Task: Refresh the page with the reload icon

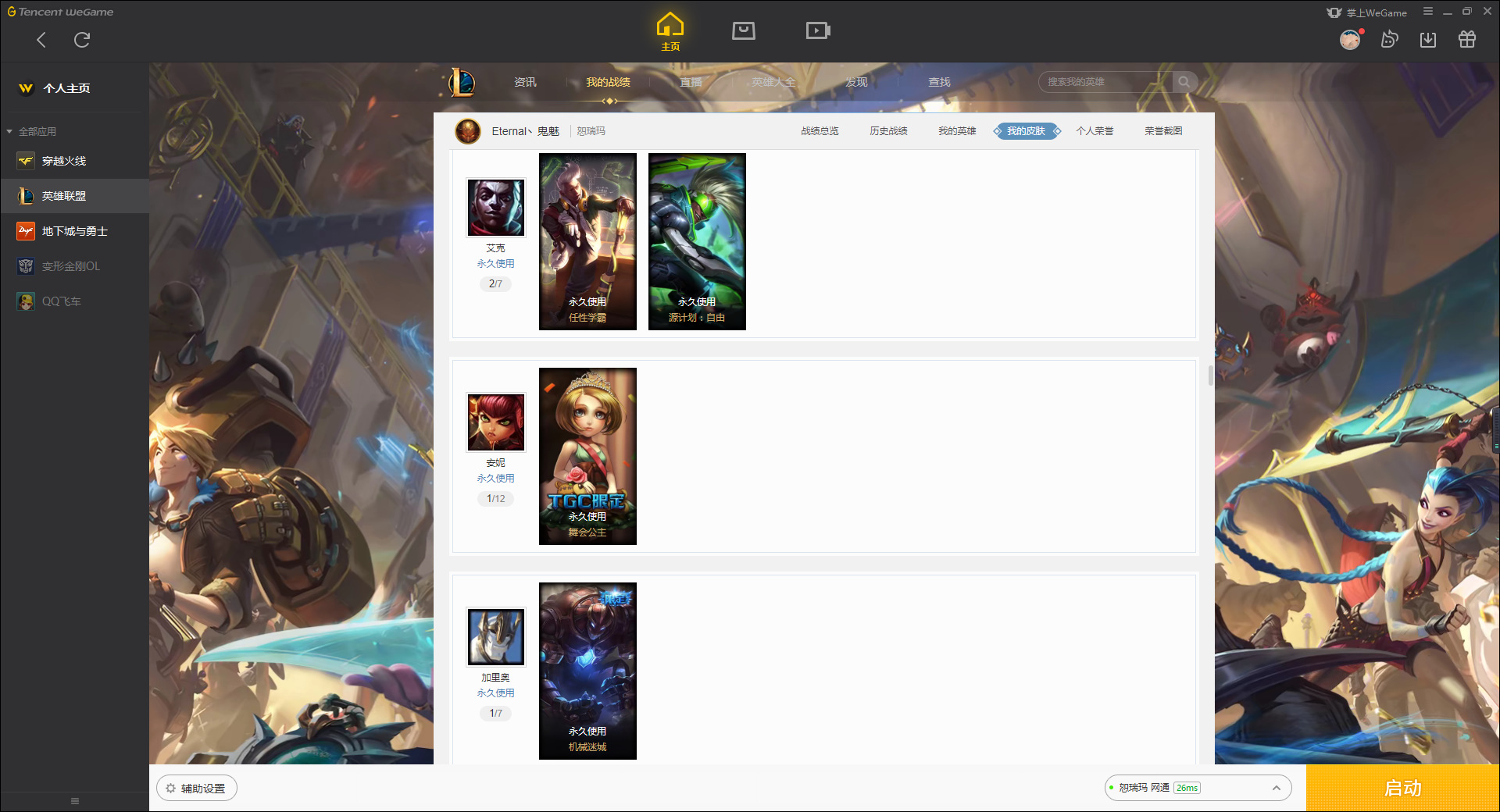Action: (82, 40)
